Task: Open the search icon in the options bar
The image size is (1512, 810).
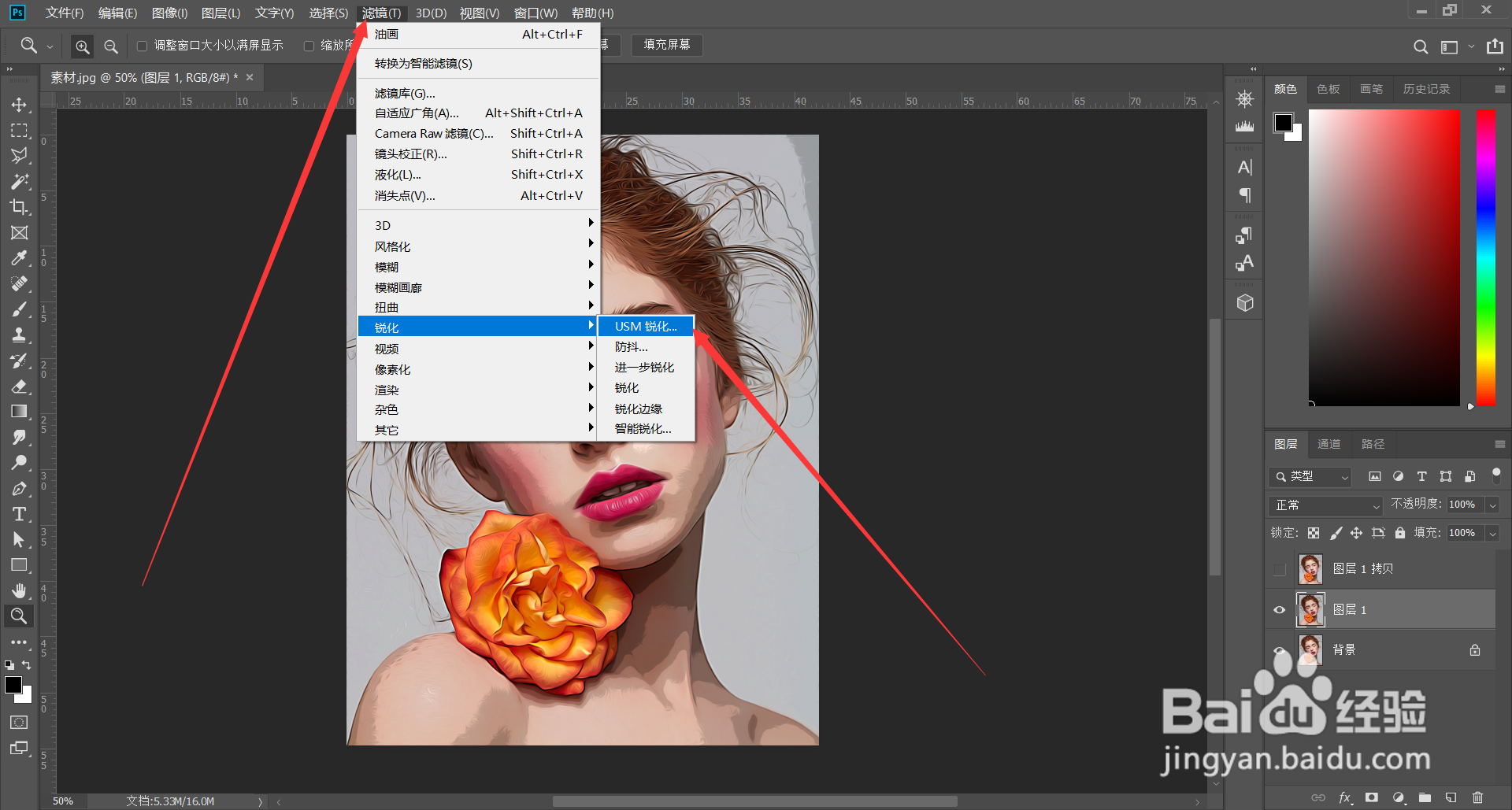Action: (1421, 46)
